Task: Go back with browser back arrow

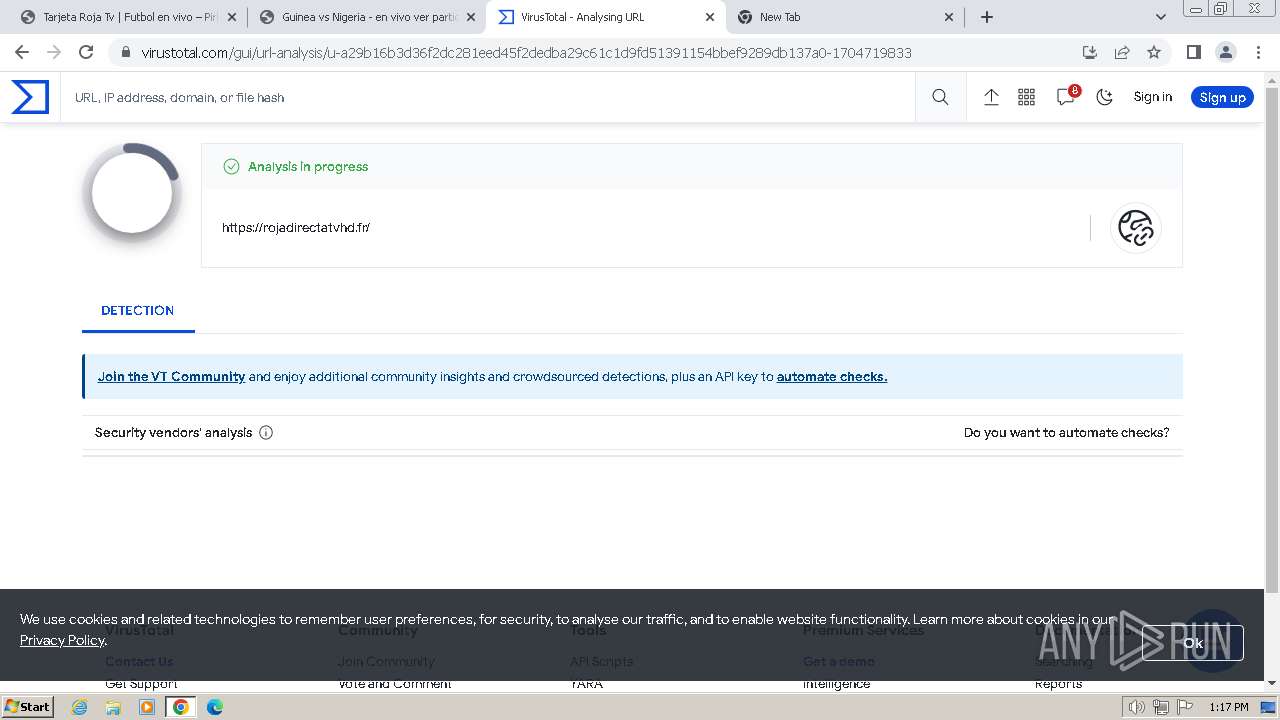Action: pyautogui.click(x=22, y=52)
